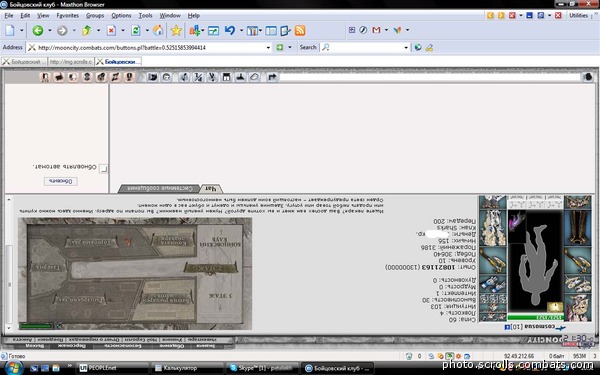Toggle the auto-update checkbox "Обновлять автомат."

click(103, 169)
